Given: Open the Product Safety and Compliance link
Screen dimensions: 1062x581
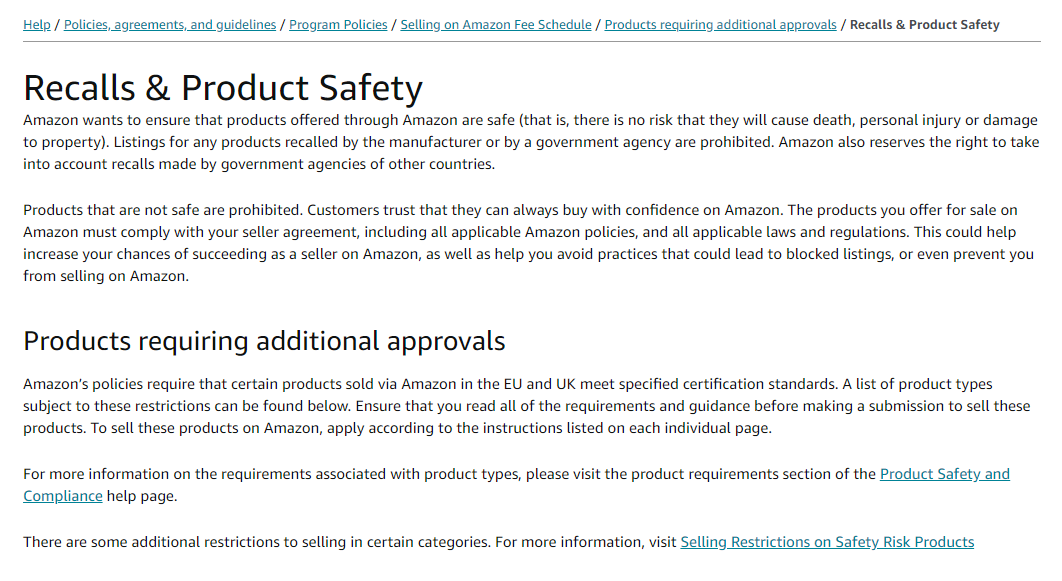Looking at the screenshot, I should pyautogui.click(x=944, y=474).
